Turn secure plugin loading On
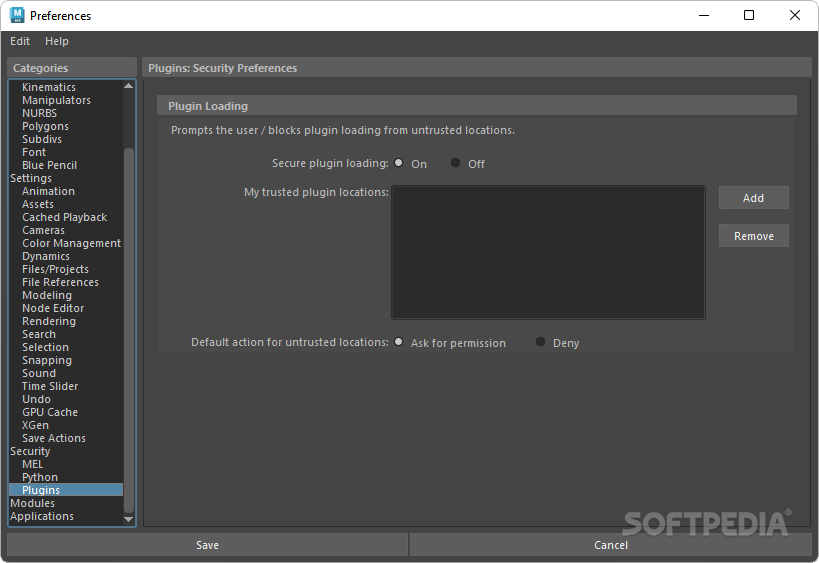819x563 pixels. point(399,163)
